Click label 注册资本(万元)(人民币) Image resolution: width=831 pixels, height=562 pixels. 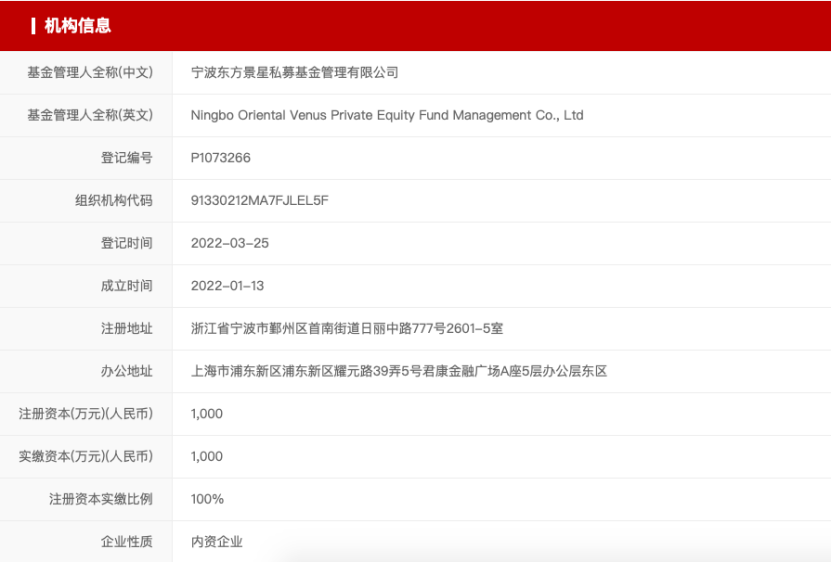click(86, 414)
